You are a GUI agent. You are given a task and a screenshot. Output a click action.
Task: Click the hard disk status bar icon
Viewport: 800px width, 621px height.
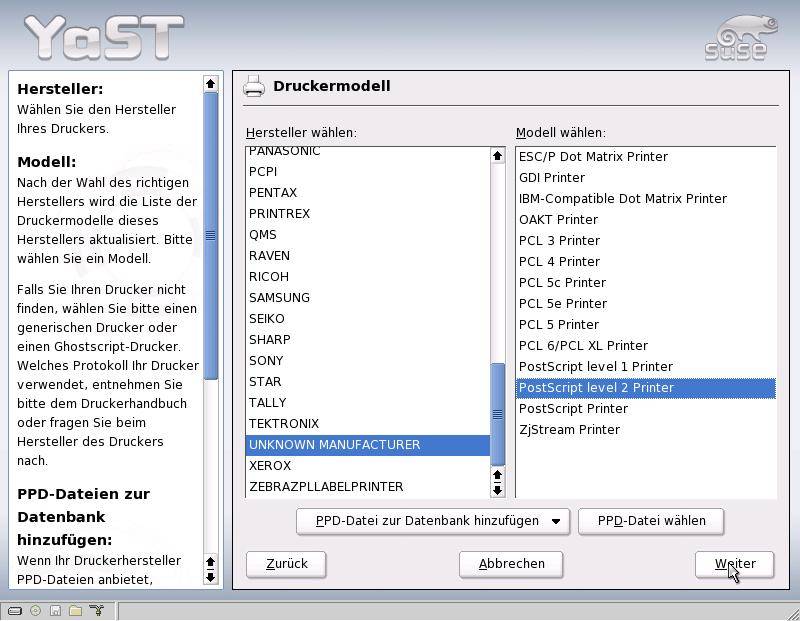tap(15, 610)
